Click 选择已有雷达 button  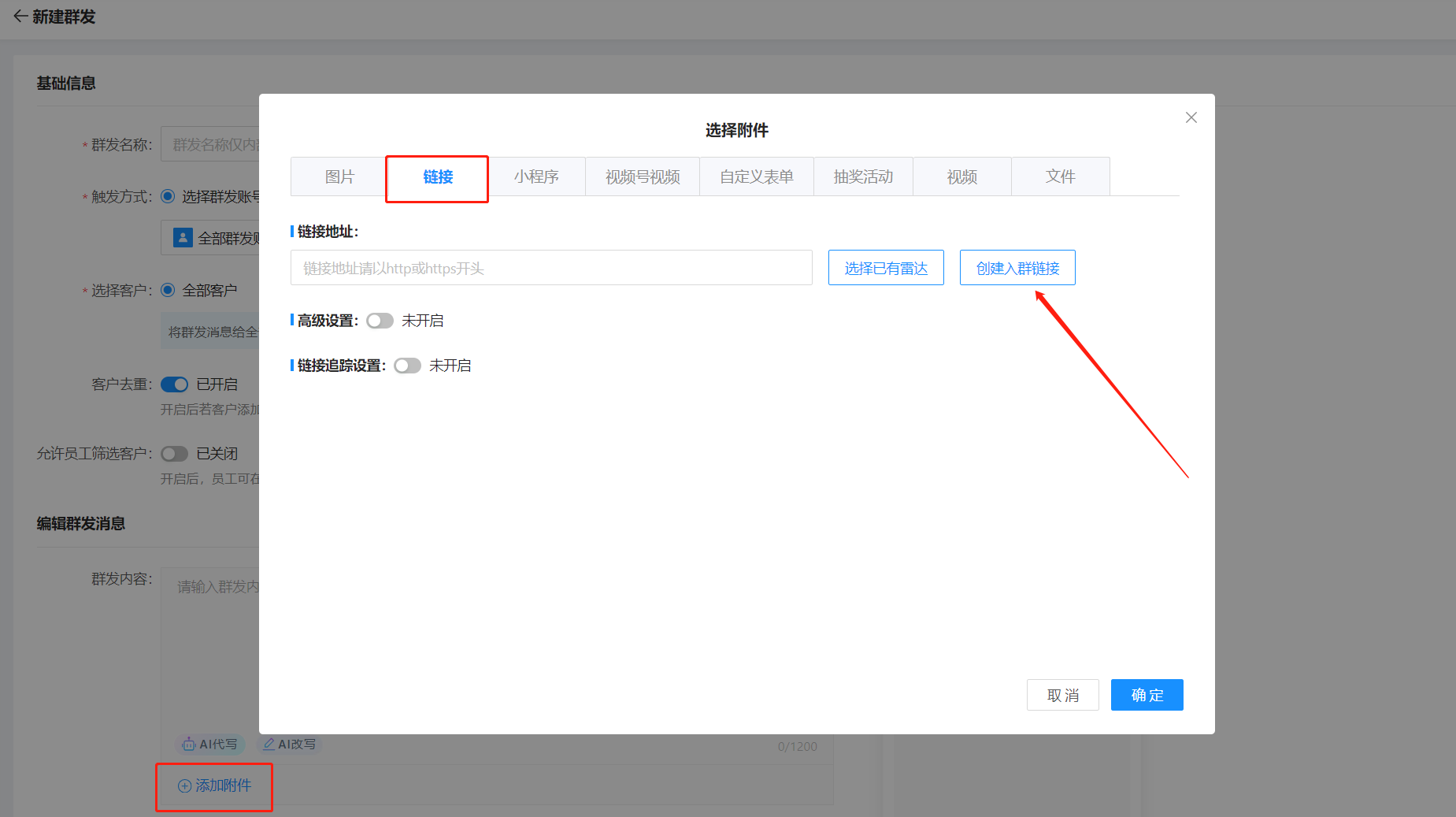(x=886, y=268)
